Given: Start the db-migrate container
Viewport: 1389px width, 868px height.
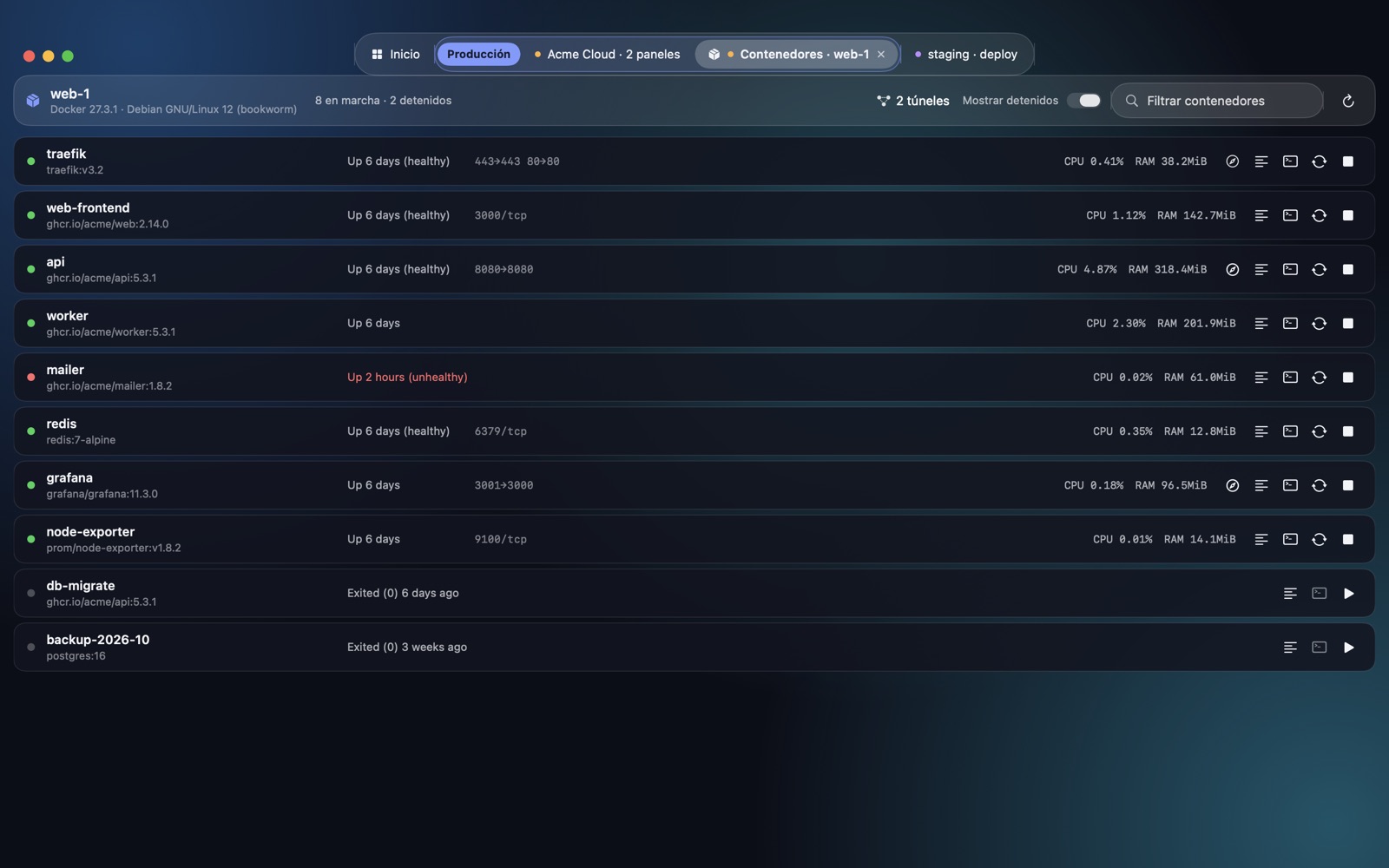Looking at the screenshot, I should click(x=1348, y=594).
